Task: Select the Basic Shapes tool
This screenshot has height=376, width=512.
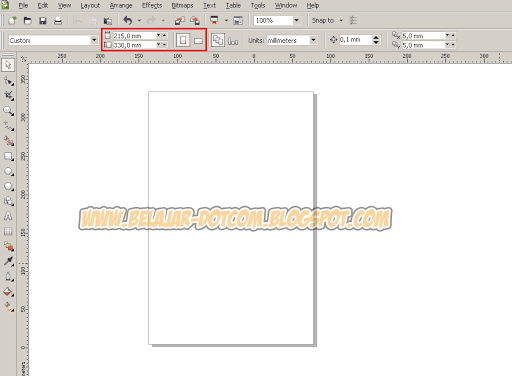Action: (8, 201)
